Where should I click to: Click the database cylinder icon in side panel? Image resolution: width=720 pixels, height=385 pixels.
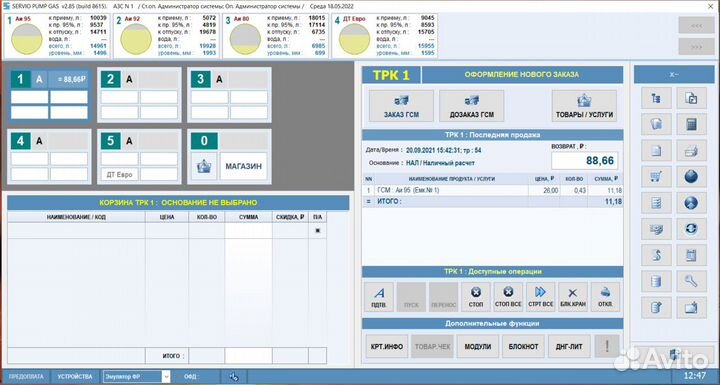click(656, 281)
